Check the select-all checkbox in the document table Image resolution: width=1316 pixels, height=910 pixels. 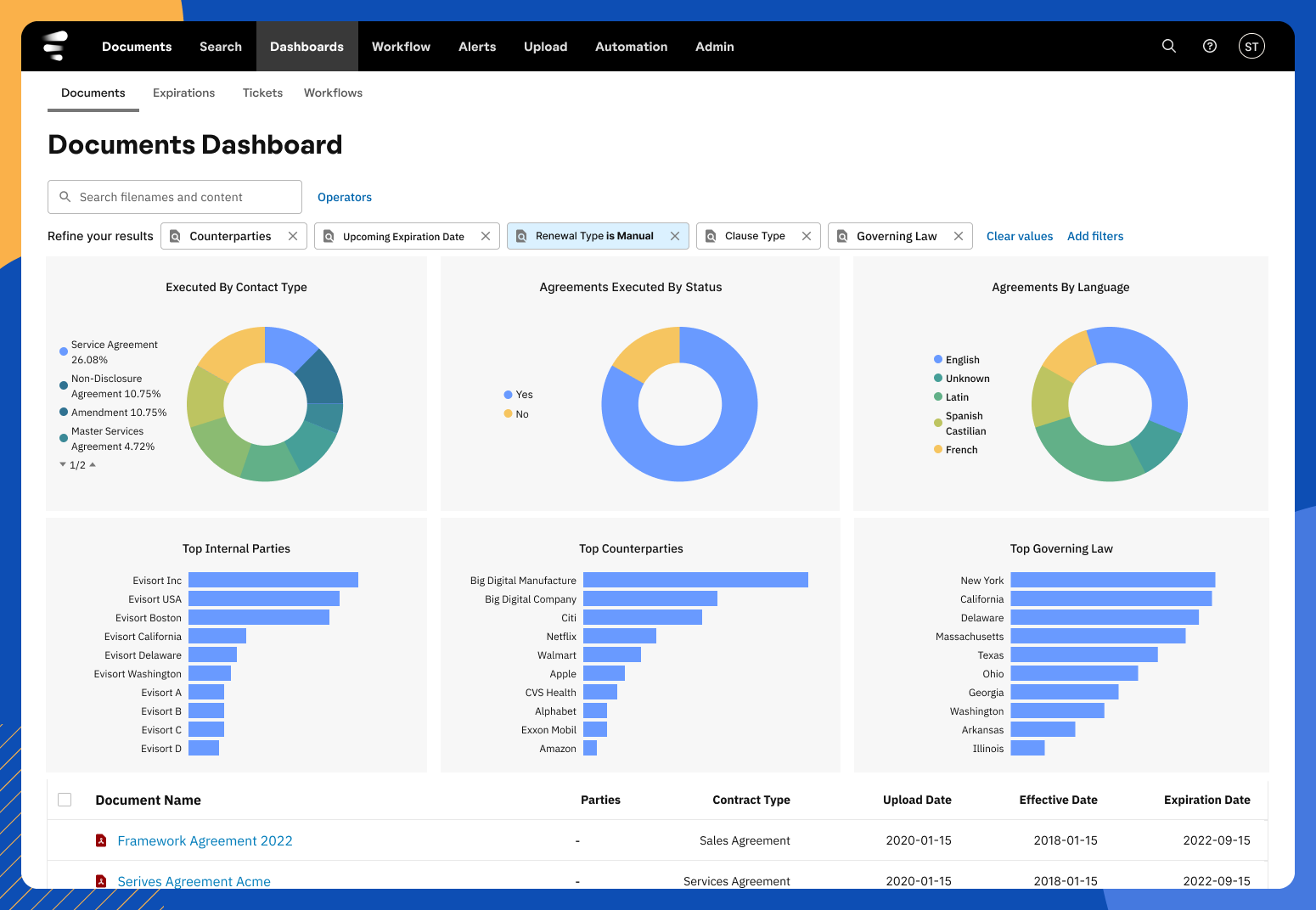65,799
